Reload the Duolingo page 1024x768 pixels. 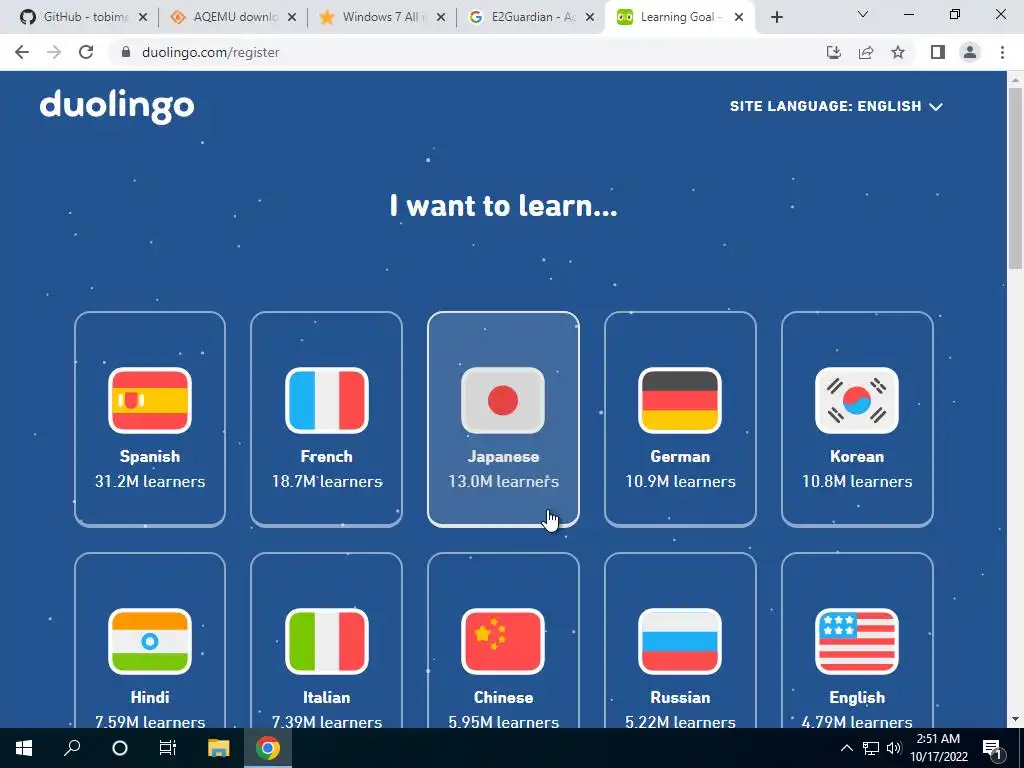(x=86, y=52)
